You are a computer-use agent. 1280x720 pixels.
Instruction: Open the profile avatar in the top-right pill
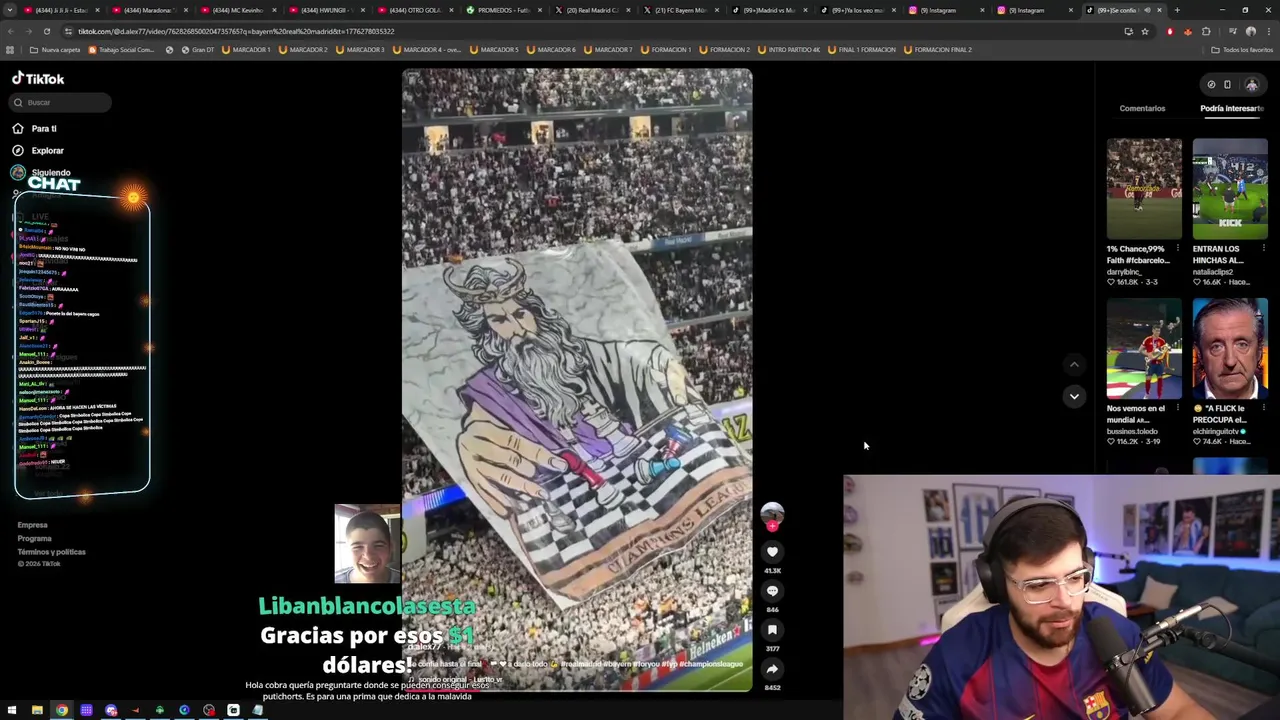click(1251, 85)
